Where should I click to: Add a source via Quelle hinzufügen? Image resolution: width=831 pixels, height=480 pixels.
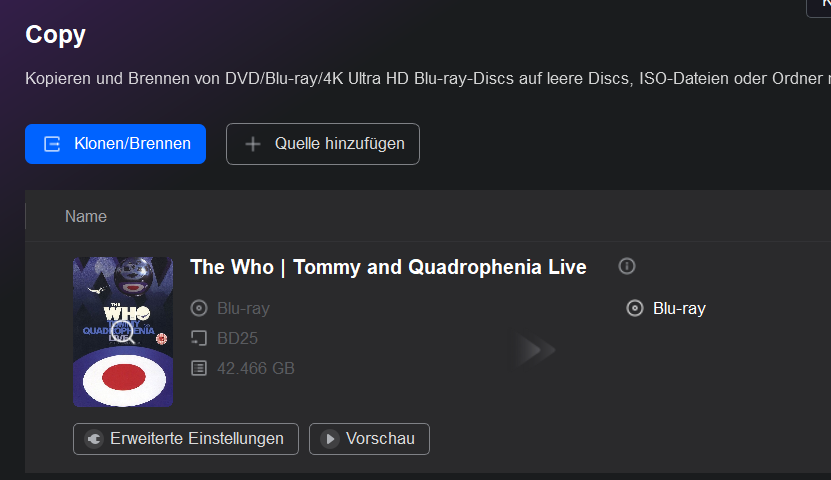coord(323,144)
